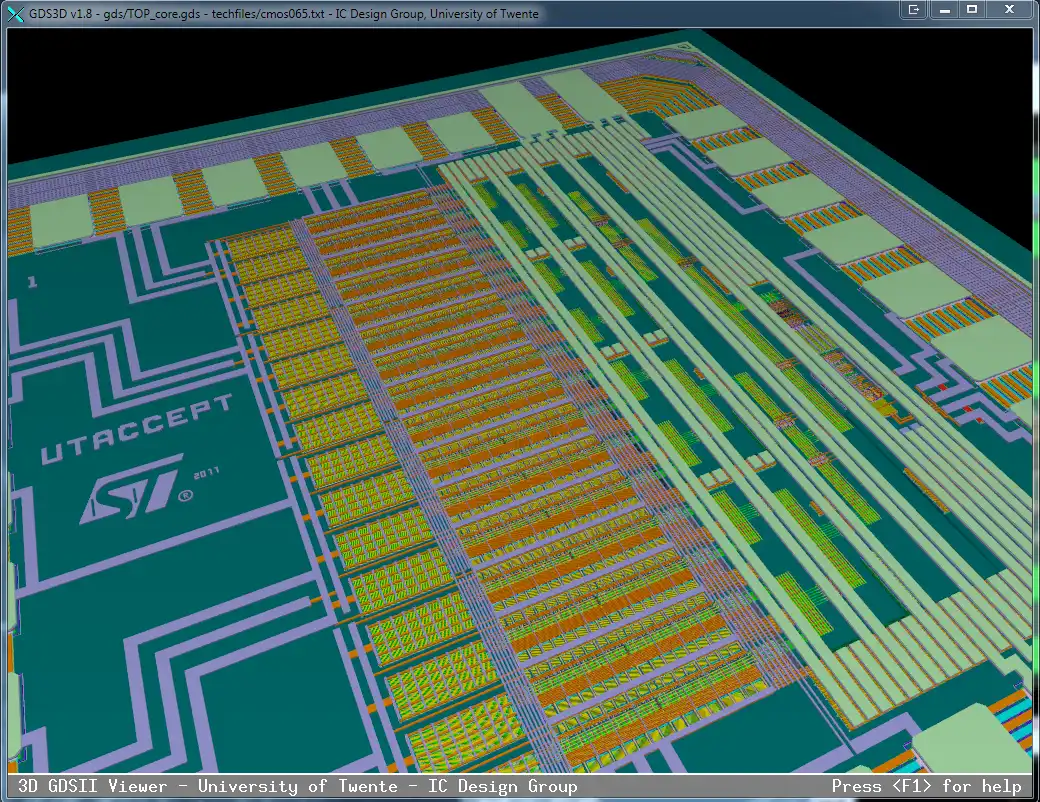Viewport: 1040px width, 802px height.
Task: Click the GDS3D app icon in title bar
Action: [14, 13]
